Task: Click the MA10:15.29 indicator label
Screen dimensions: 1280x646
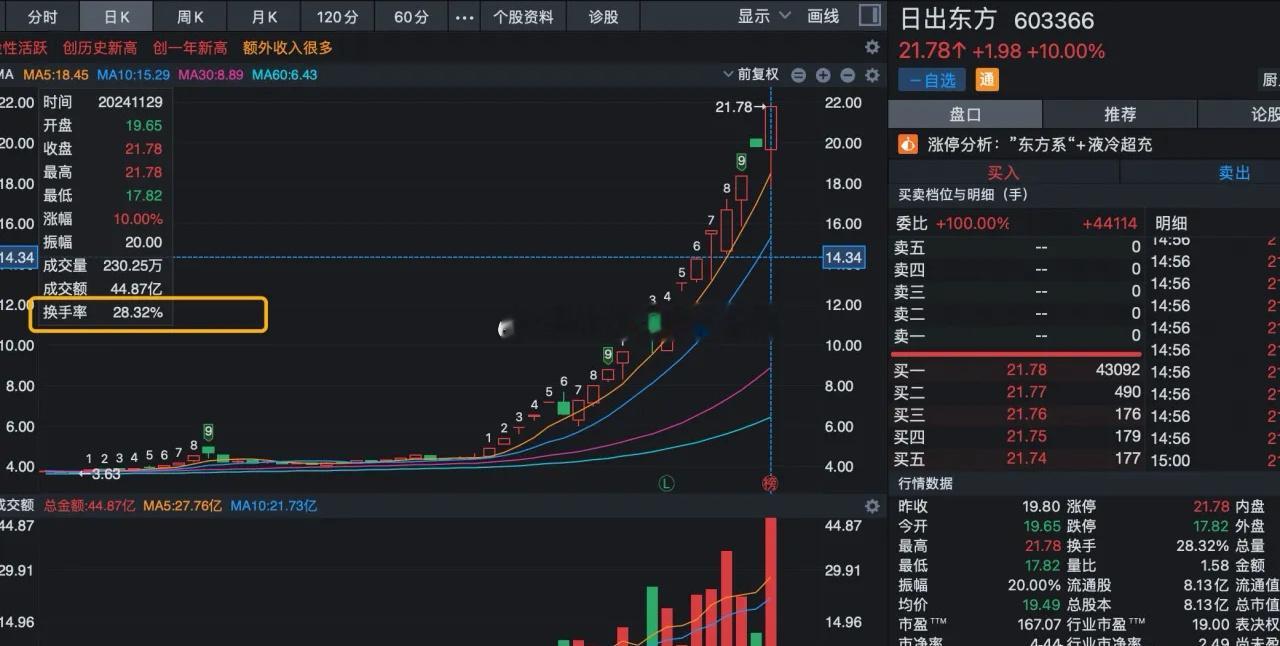Action: (134, 75)
